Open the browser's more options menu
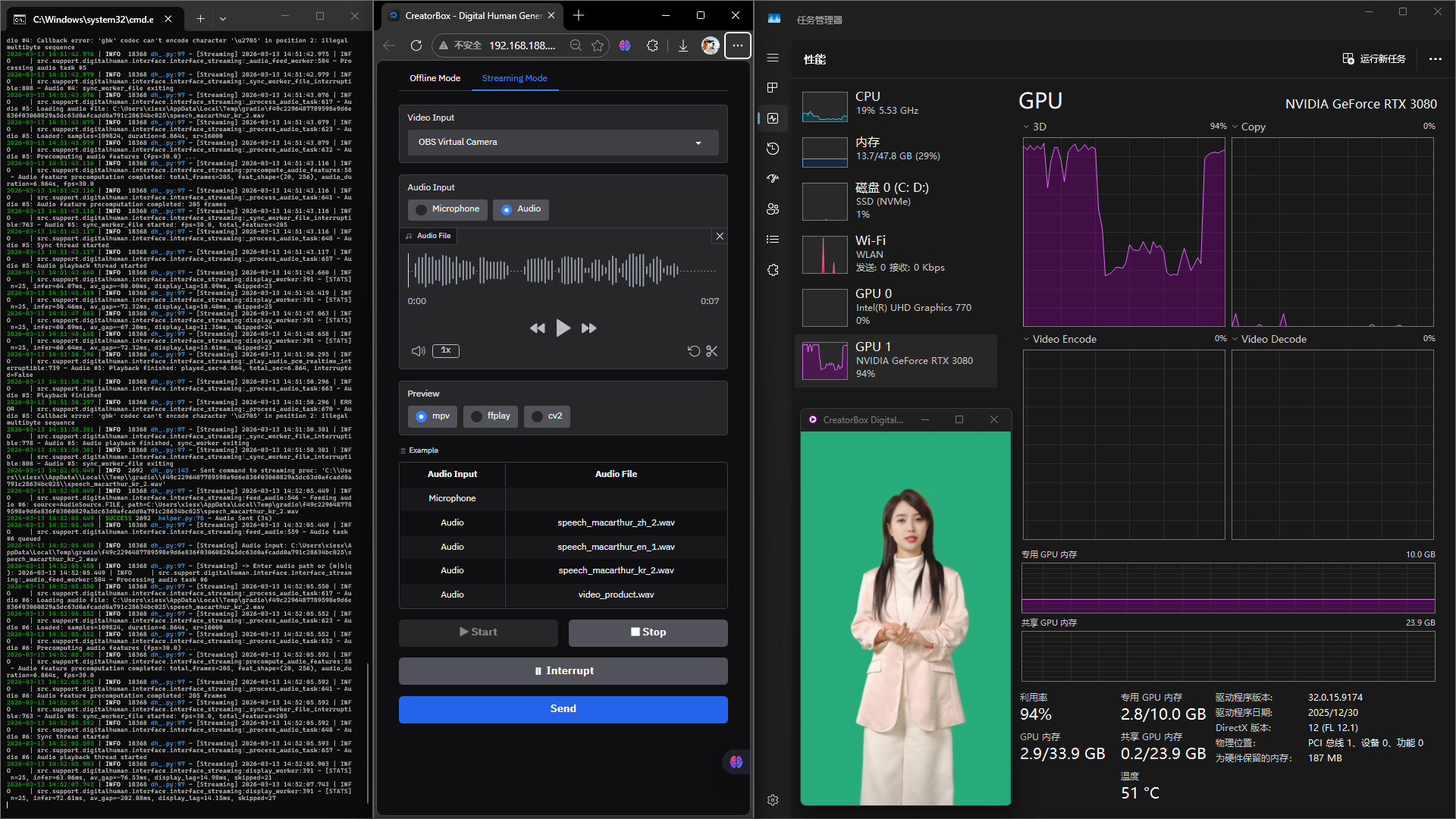Viewport: 1456px width, 819px height. 736,45
